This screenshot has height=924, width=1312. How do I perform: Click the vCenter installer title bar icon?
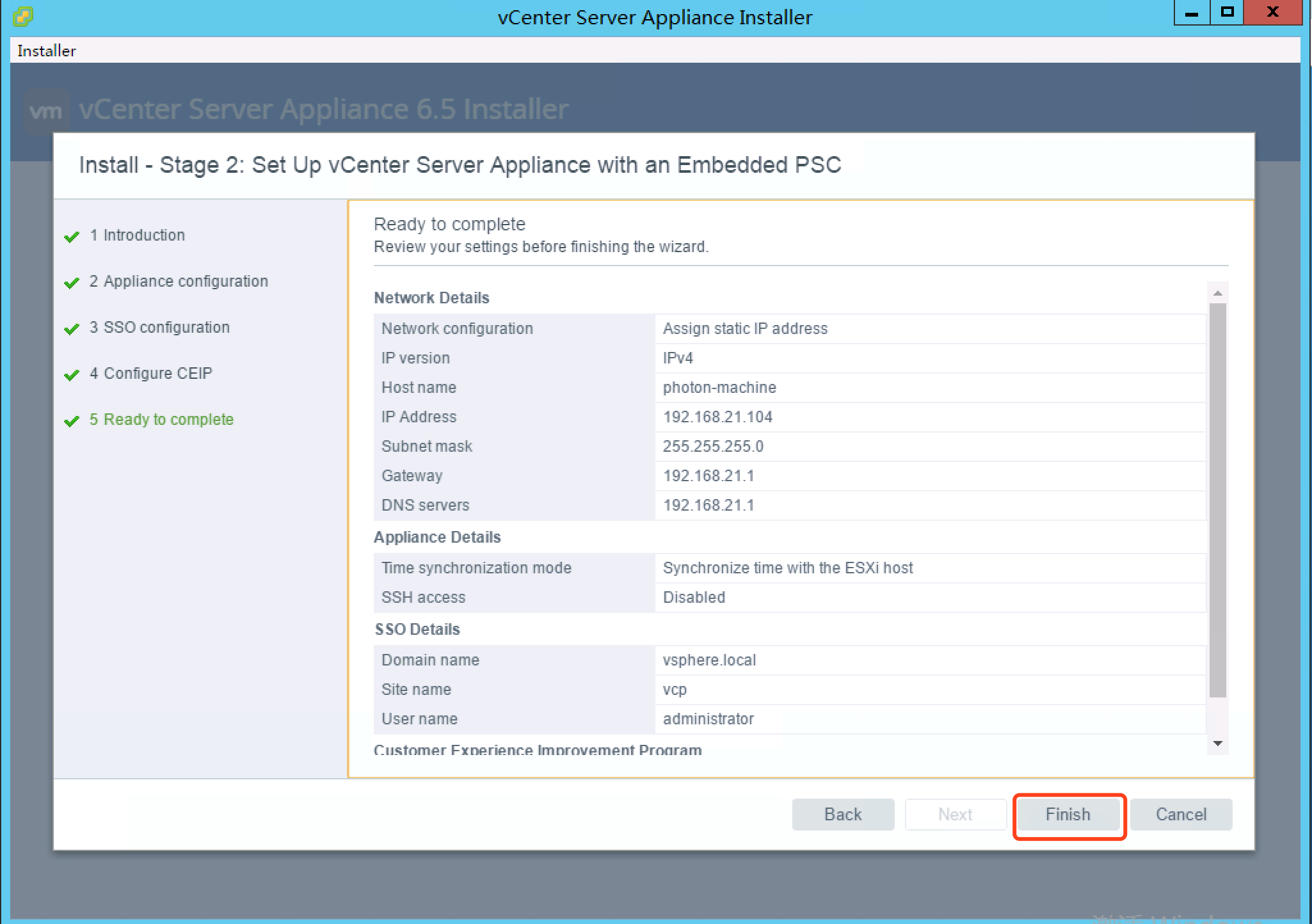pos(23,16)
